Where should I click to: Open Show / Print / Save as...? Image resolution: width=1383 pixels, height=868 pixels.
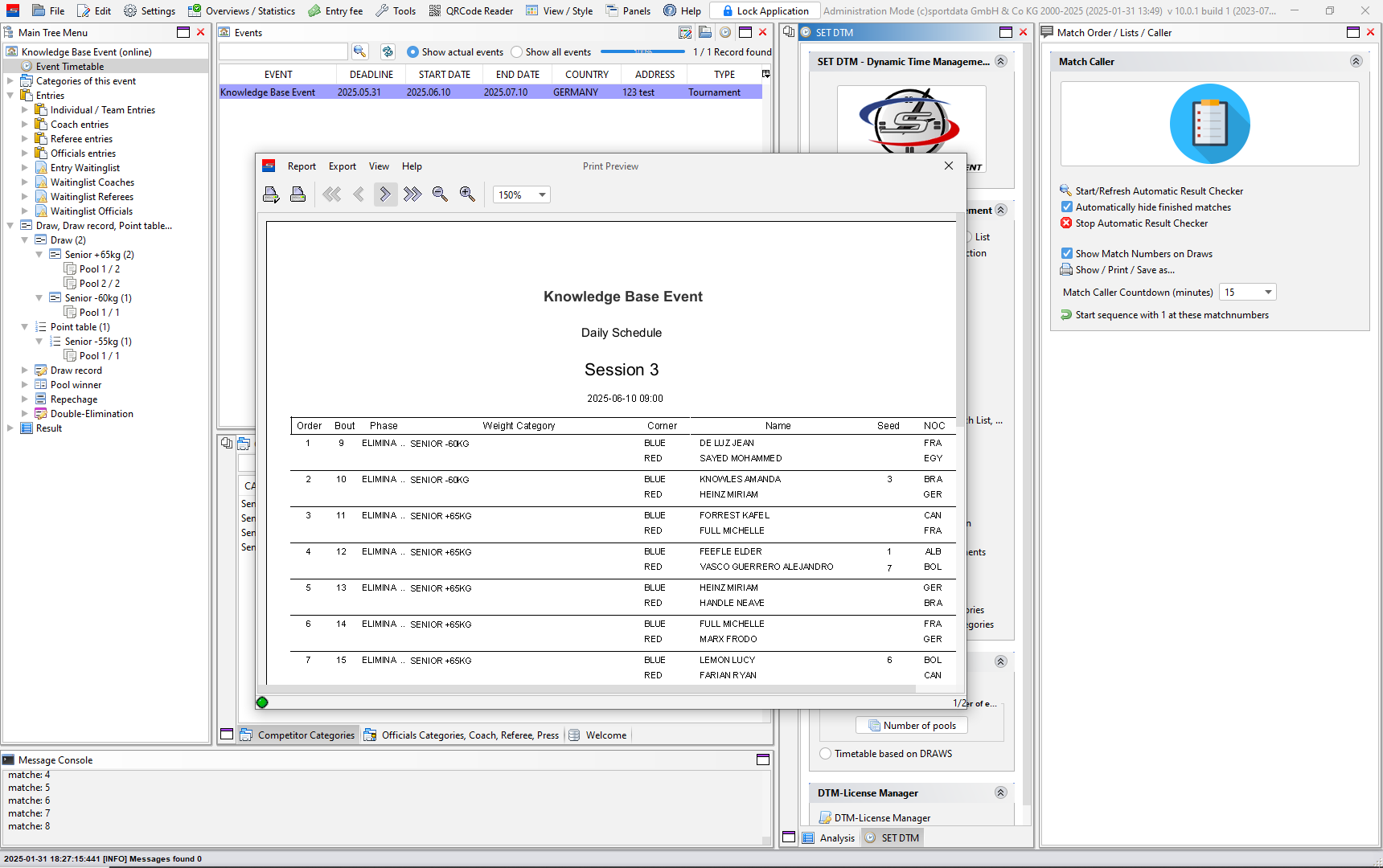point(1117,270)
